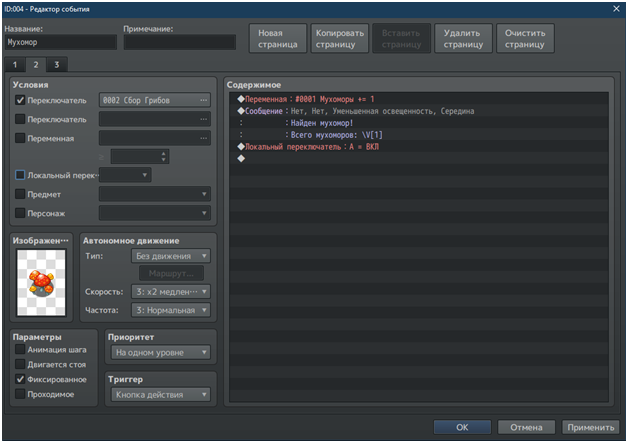
Task: Expand the Триггер dropdown
Action: click(159, 394)
